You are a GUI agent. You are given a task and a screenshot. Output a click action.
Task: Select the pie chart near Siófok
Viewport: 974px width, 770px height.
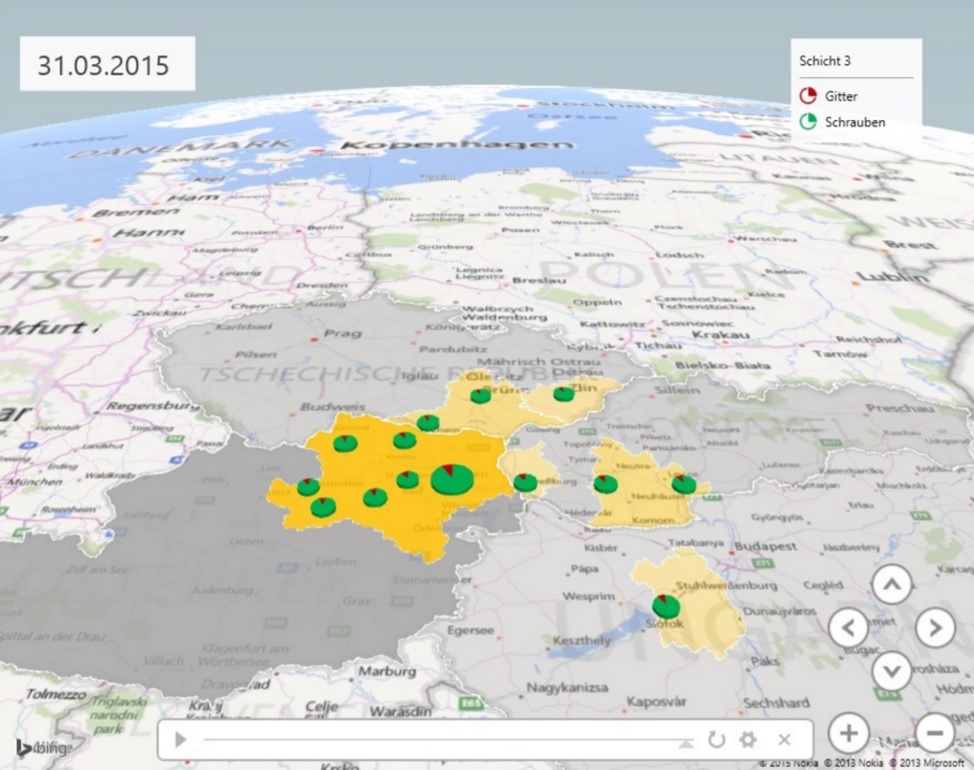coord(666,606)
